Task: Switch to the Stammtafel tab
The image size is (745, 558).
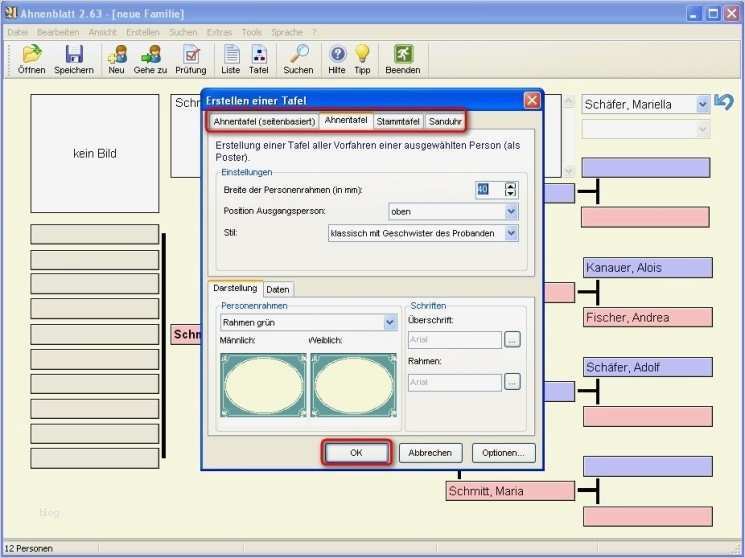Action: [398, 121]
